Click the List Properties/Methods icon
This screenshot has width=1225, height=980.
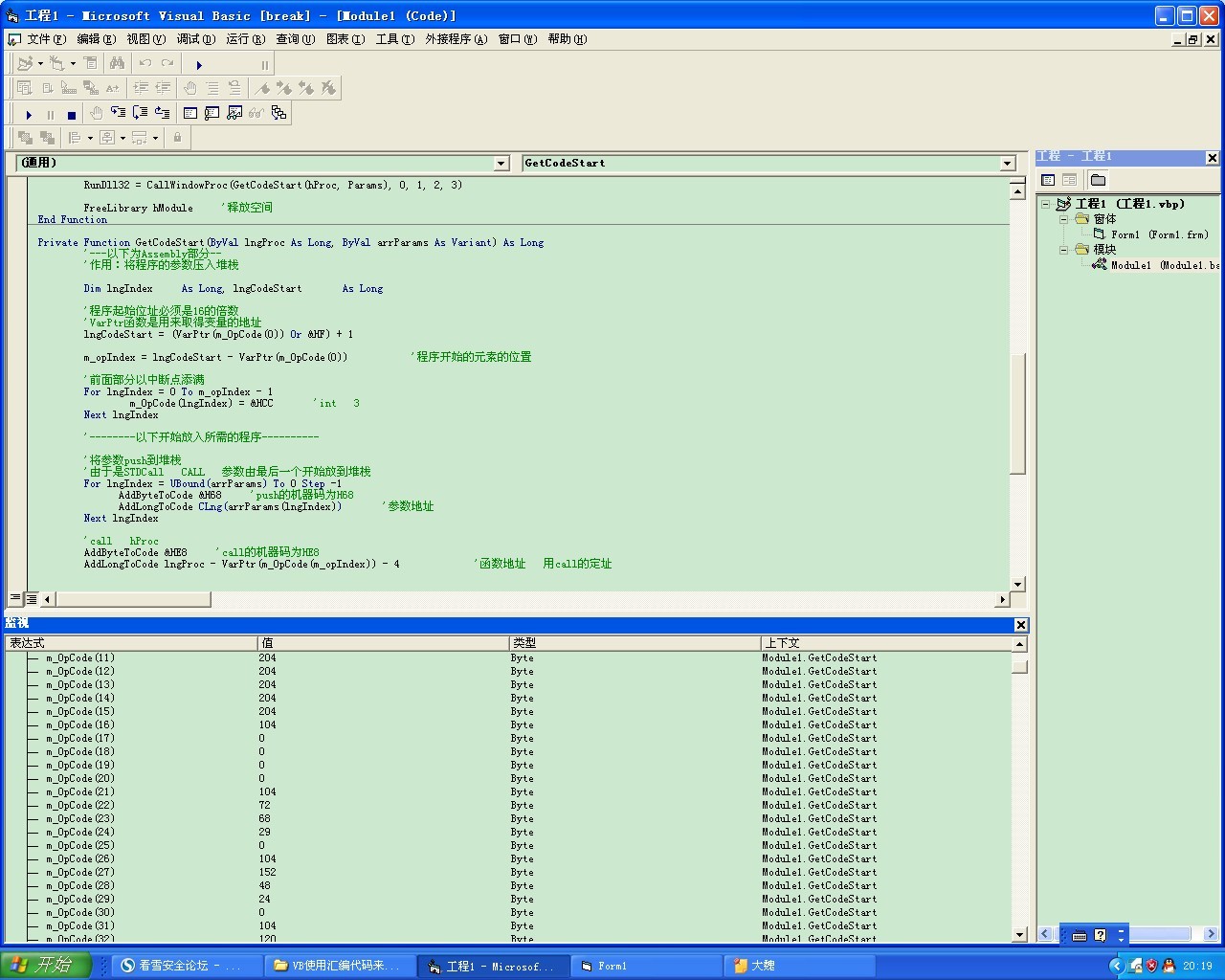pyautogui.click(x=25, y=88)
